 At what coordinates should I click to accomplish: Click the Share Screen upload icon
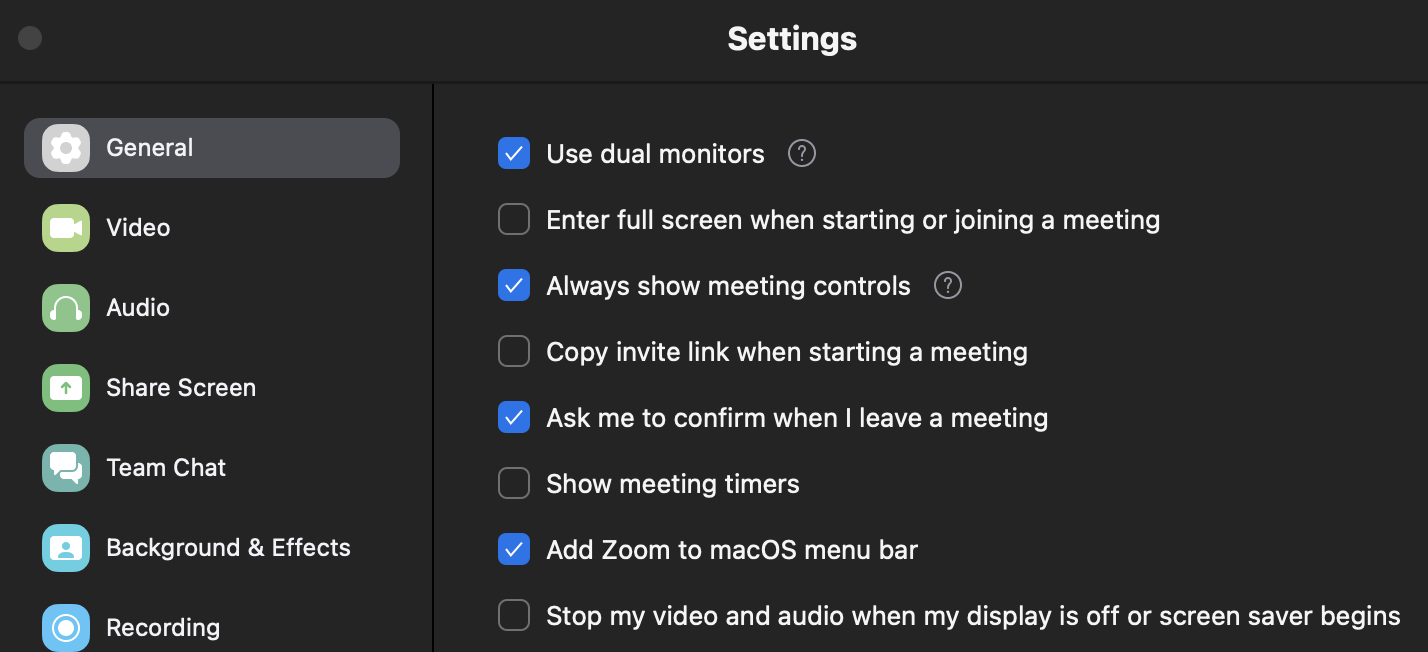click(x=65, y=387)
